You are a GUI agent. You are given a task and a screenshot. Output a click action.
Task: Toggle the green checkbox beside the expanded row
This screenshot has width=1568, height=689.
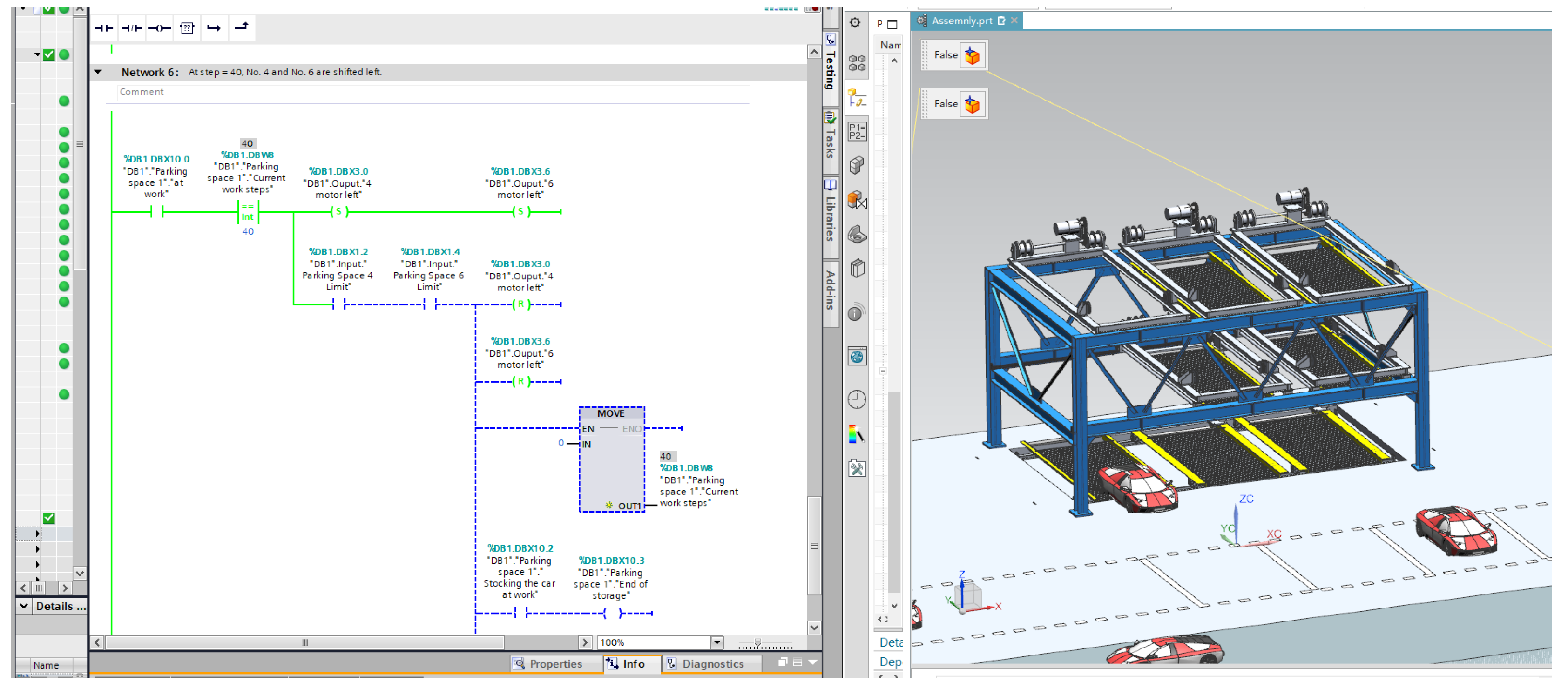pos(49,55)
